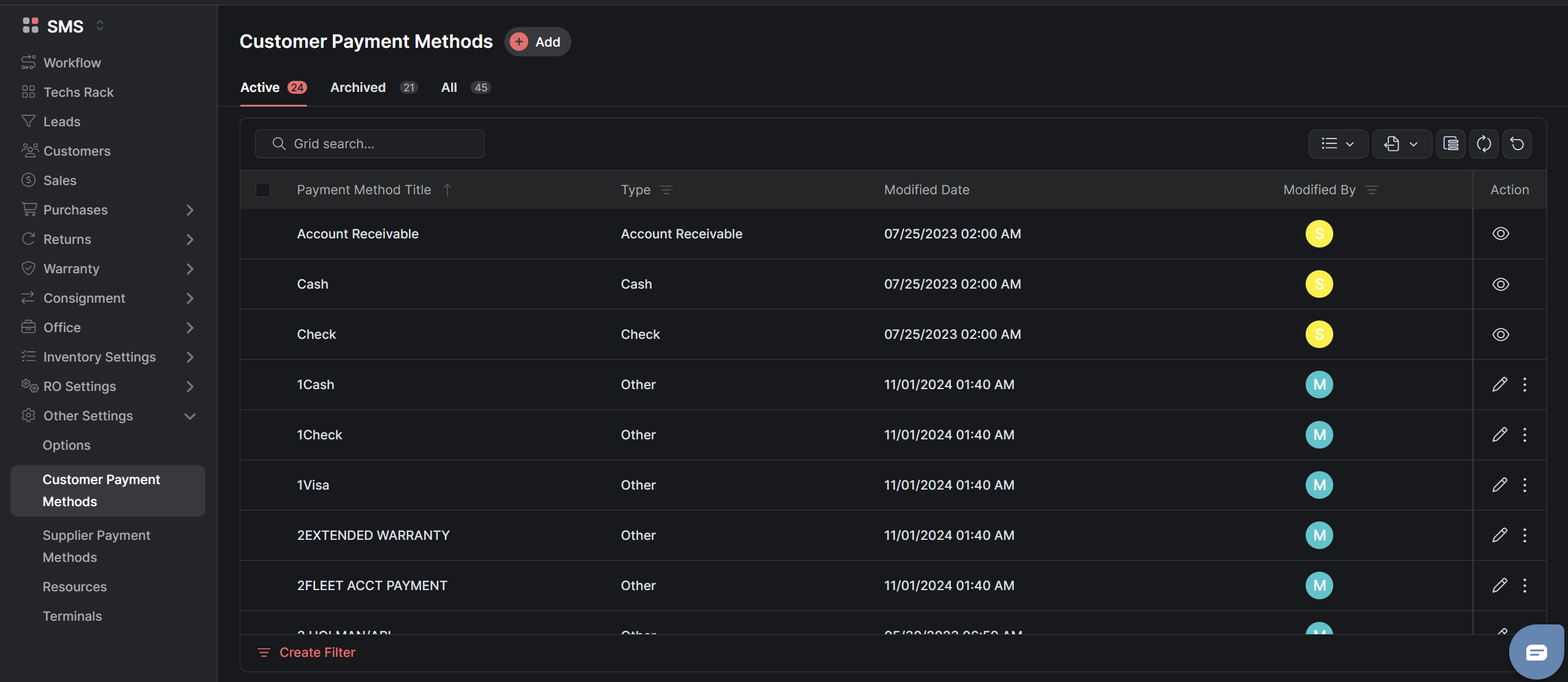Click the Modified By filter icon
The height and width of the screenshot is (682, 1568).
[1372, 190]
